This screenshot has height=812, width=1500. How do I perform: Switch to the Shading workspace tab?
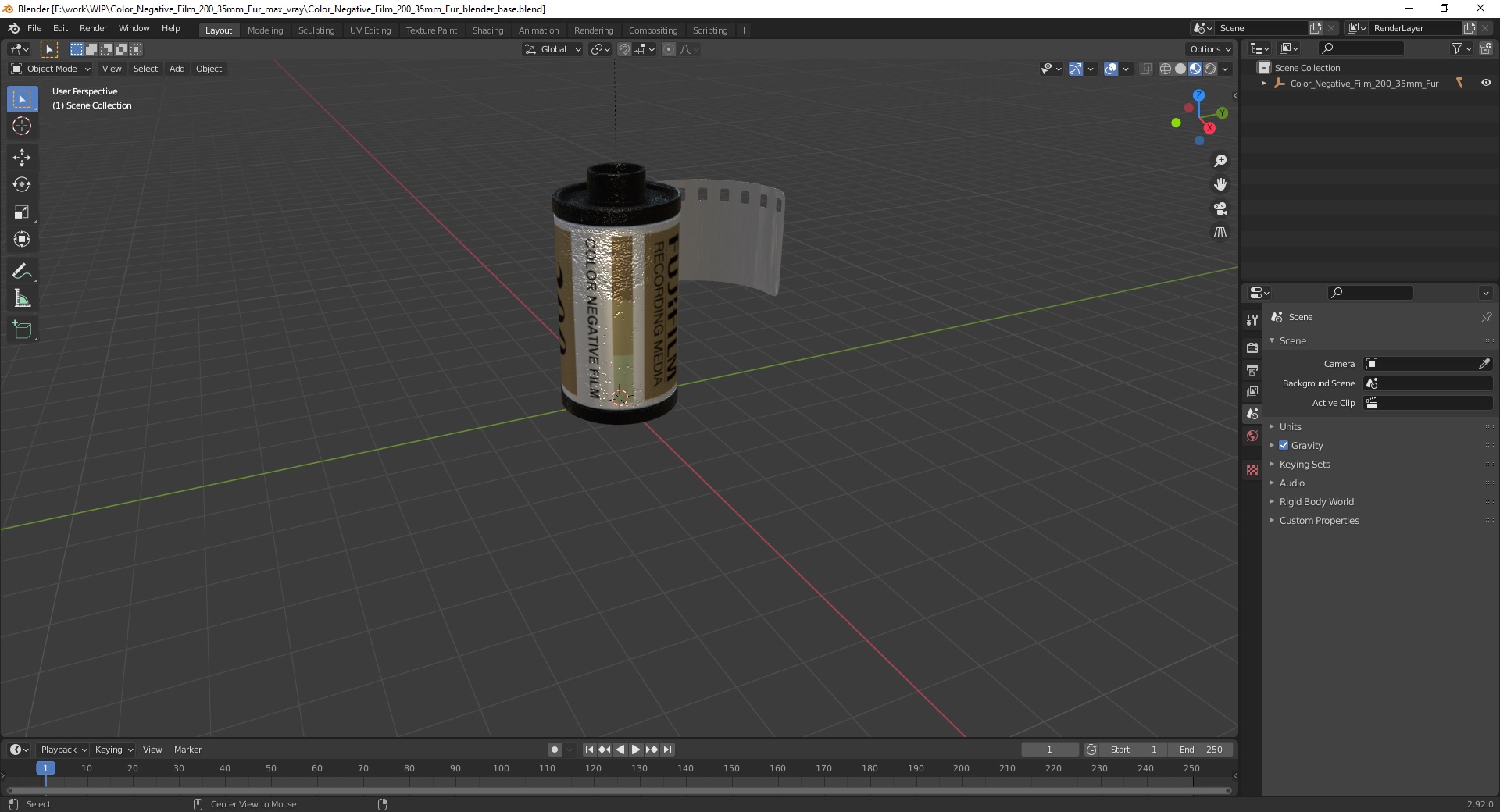click(x=487, y=30)
